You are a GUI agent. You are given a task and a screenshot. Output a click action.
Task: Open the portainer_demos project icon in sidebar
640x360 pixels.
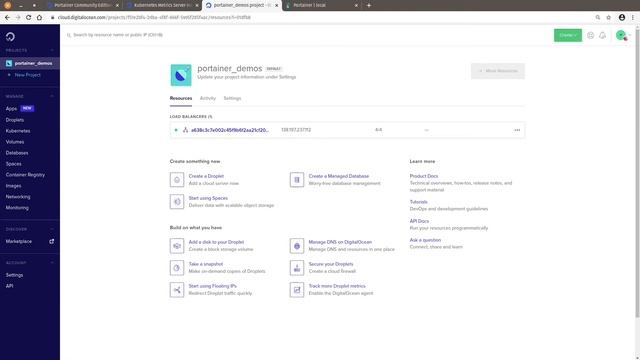coord(9,63)
